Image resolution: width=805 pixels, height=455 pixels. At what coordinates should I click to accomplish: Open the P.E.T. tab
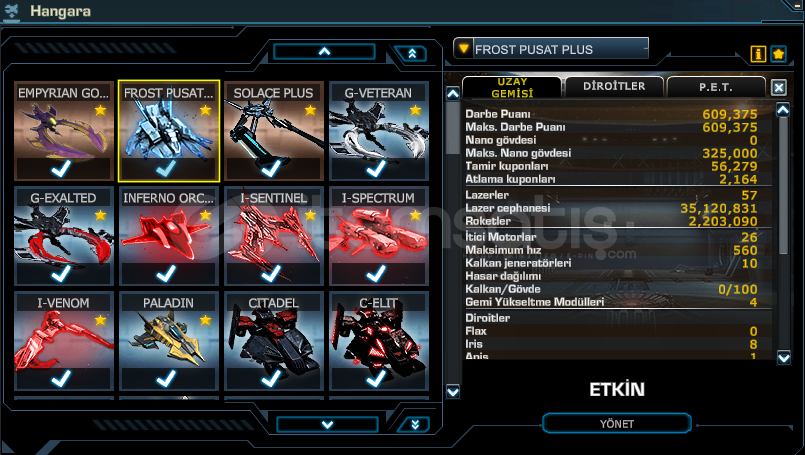716,87
